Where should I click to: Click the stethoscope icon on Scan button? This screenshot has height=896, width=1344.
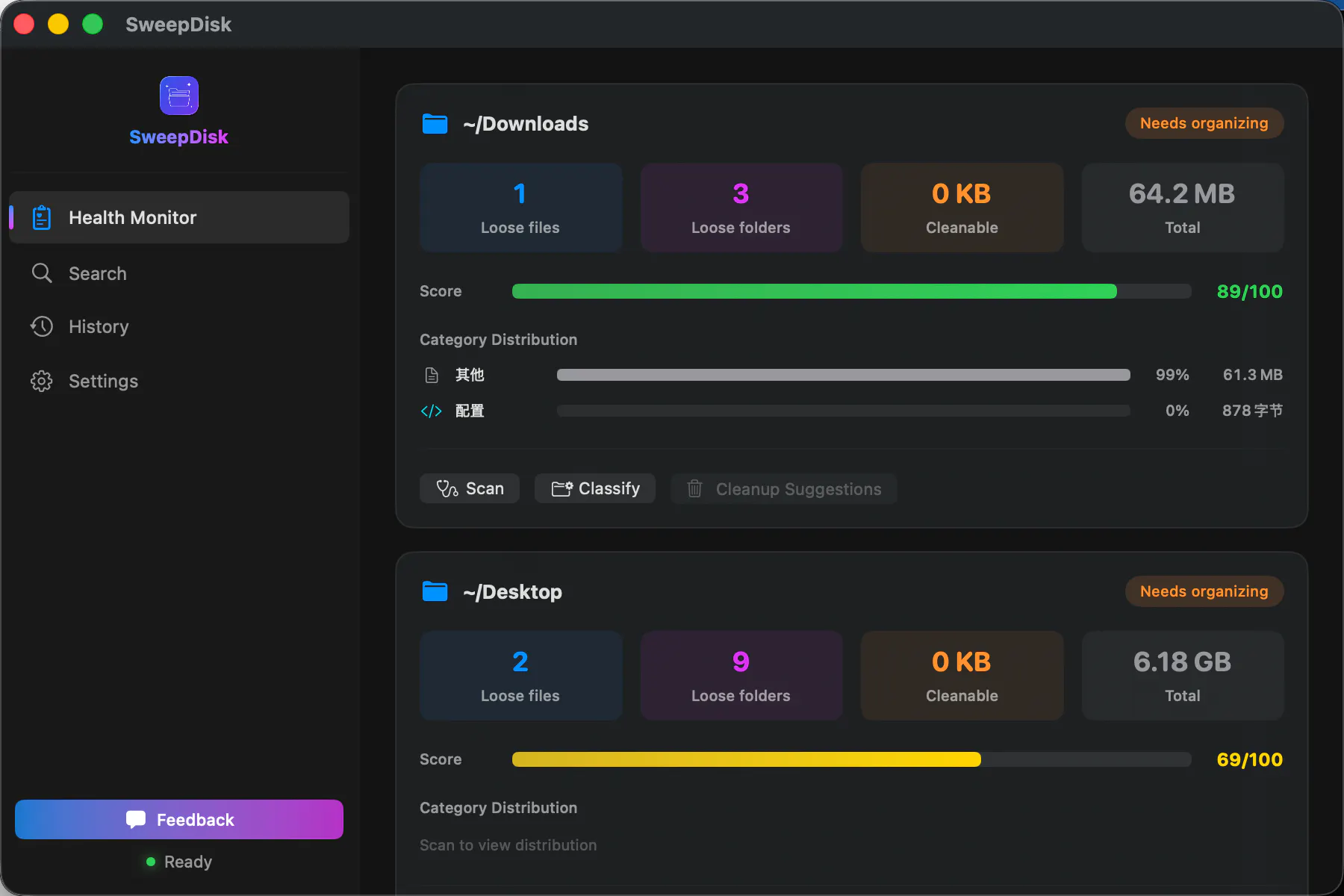tap(447, 489)
